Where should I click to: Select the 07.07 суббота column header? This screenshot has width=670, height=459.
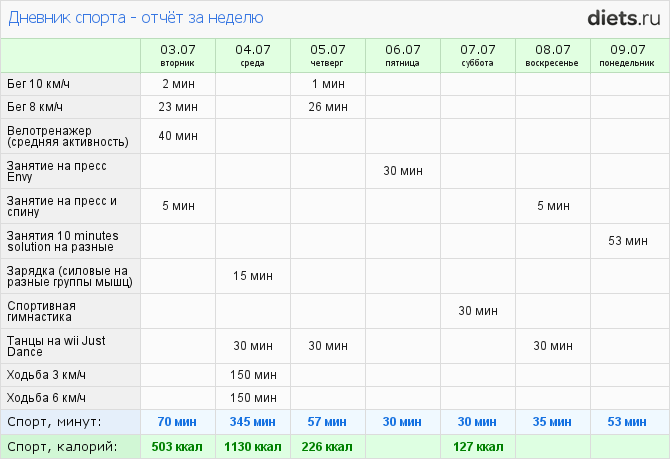click(x=477, y=54)
